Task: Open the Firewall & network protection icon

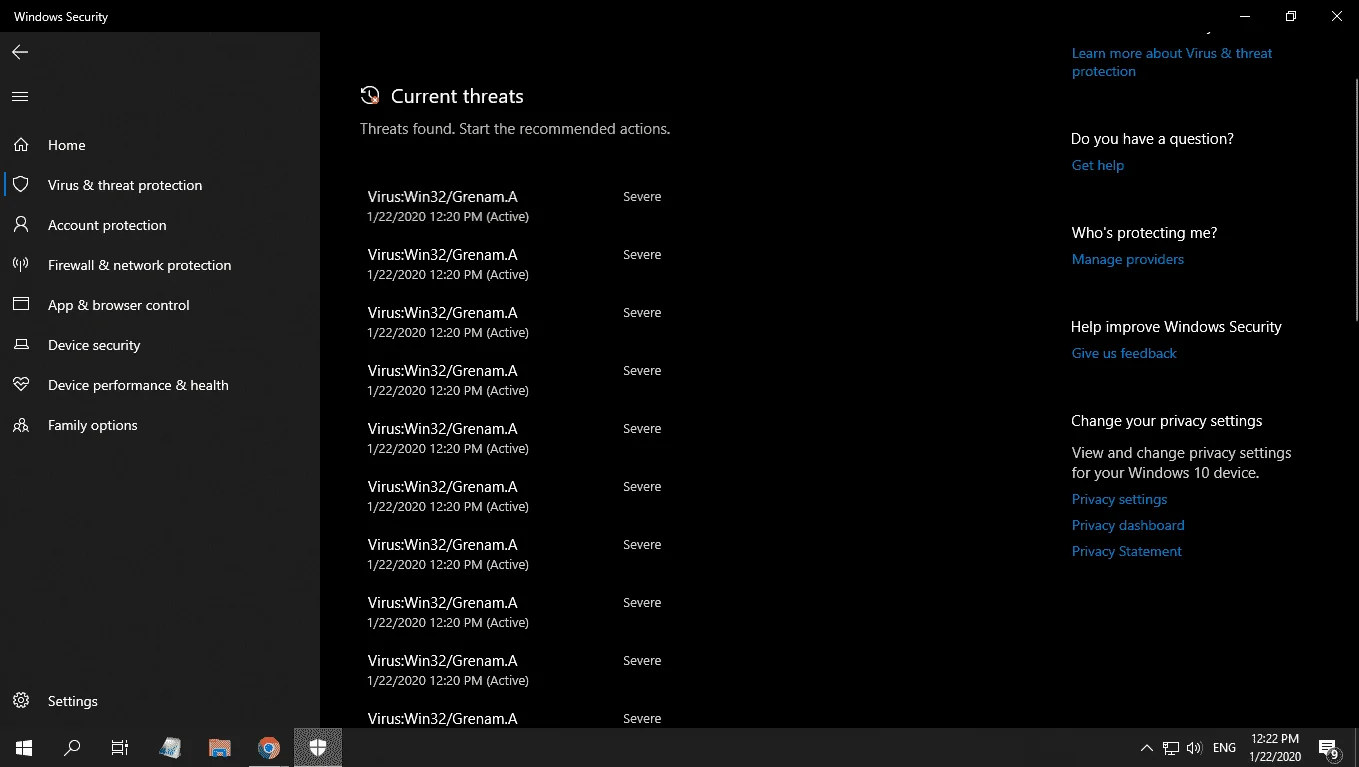Action: point(21,265)
